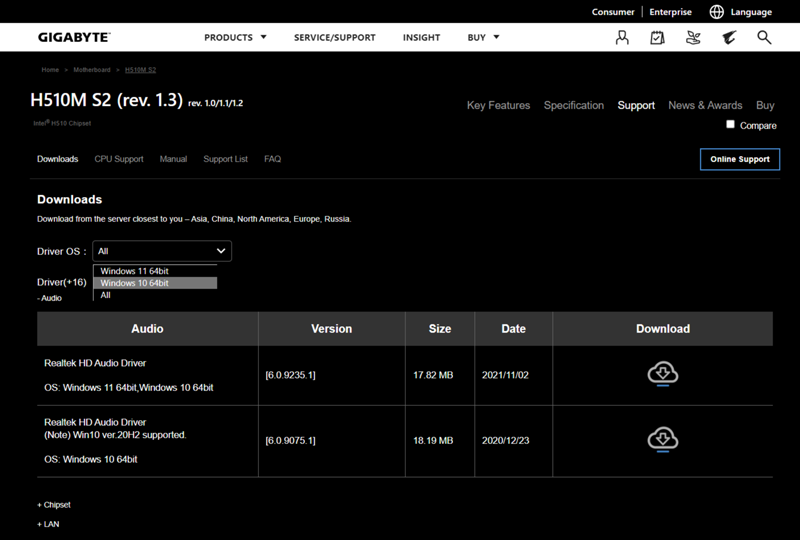The width and height of the screenshot is (800, 540).
Task: Check the Compare checkbox
Action: click(x=730, y=125)
